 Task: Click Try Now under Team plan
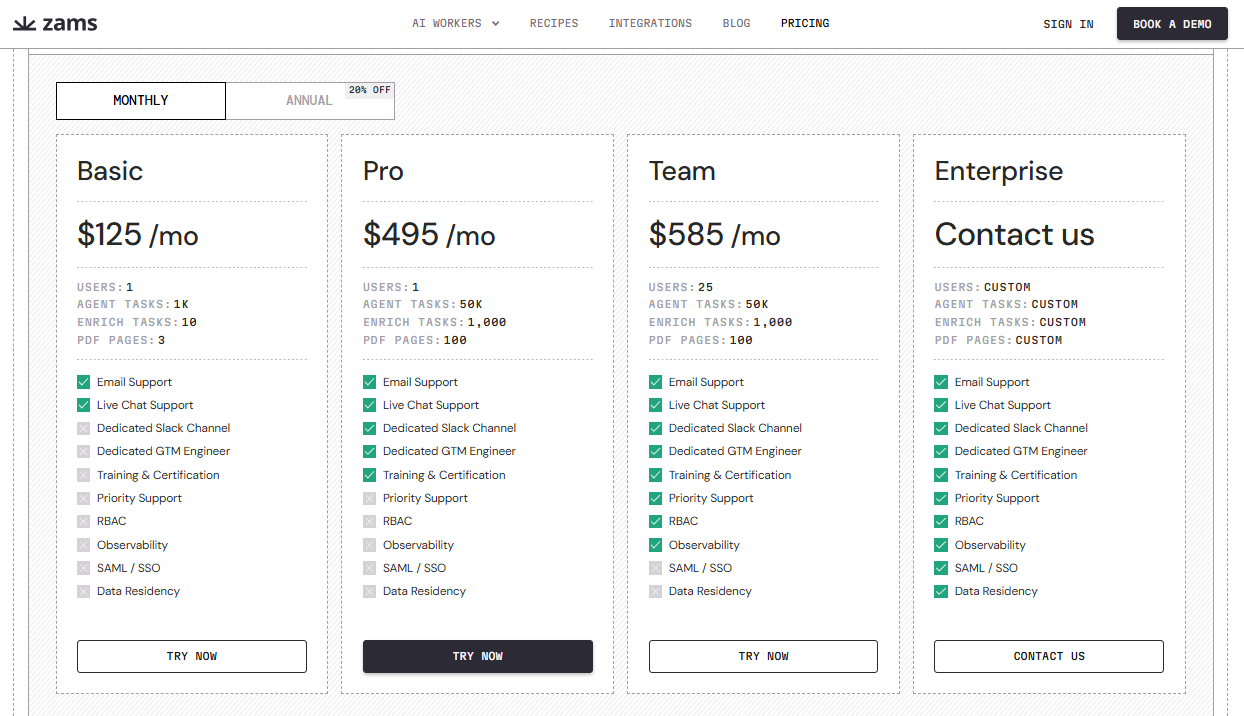764,656
